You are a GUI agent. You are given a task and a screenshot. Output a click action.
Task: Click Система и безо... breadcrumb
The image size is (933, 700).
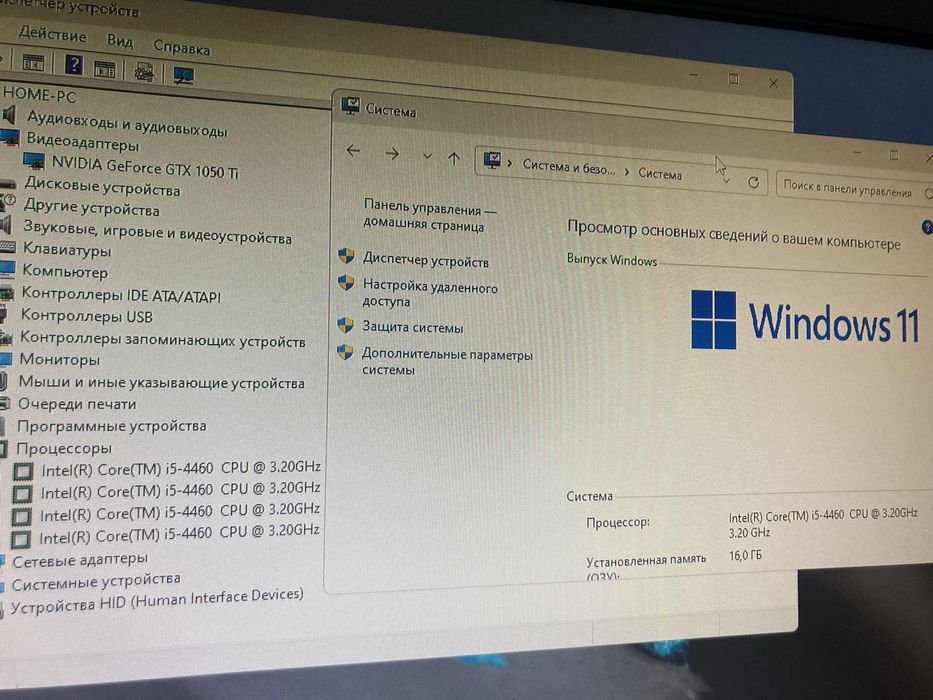click(568, 167)
